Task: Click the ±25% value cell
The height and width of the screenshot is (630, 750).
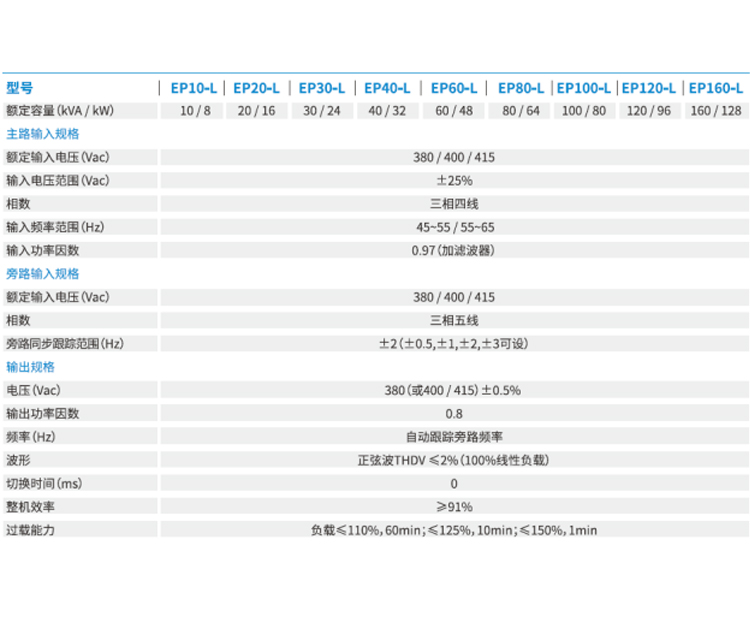Action: pyautogui.click(x=454, y=180)
